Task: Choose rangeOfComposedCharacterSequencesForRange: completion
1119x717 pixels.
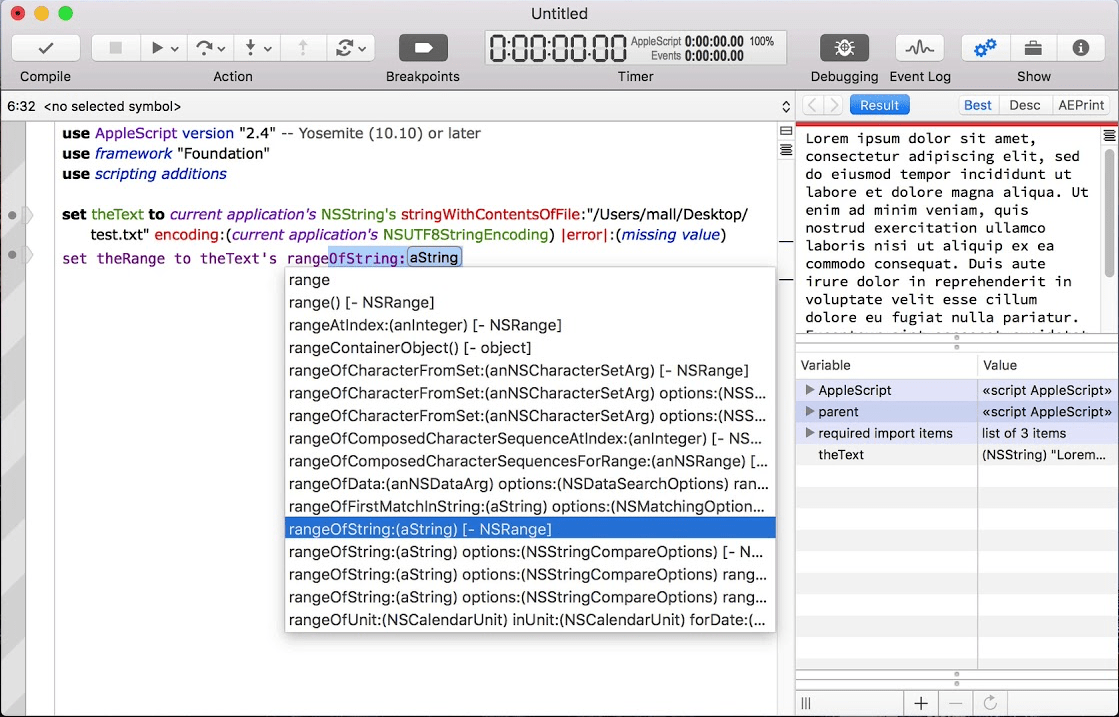Action: coord(530,462)
